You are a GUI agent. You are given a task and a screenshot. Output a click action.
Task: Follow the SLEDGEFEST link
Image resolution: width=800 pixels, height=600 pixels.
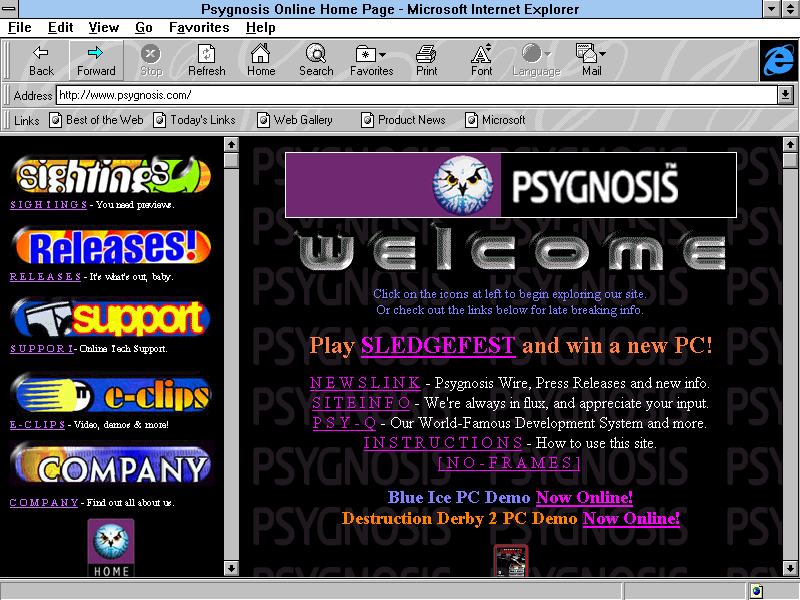438,346
